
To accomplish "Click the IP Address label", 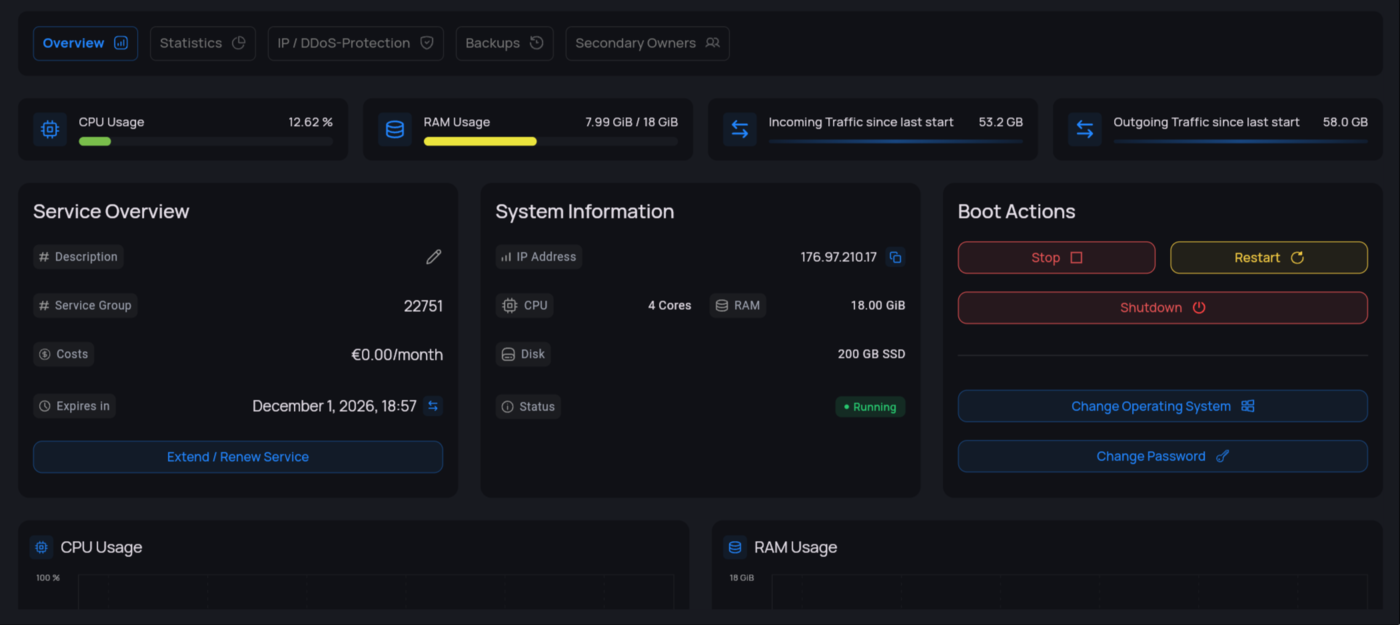I will 539,257.
